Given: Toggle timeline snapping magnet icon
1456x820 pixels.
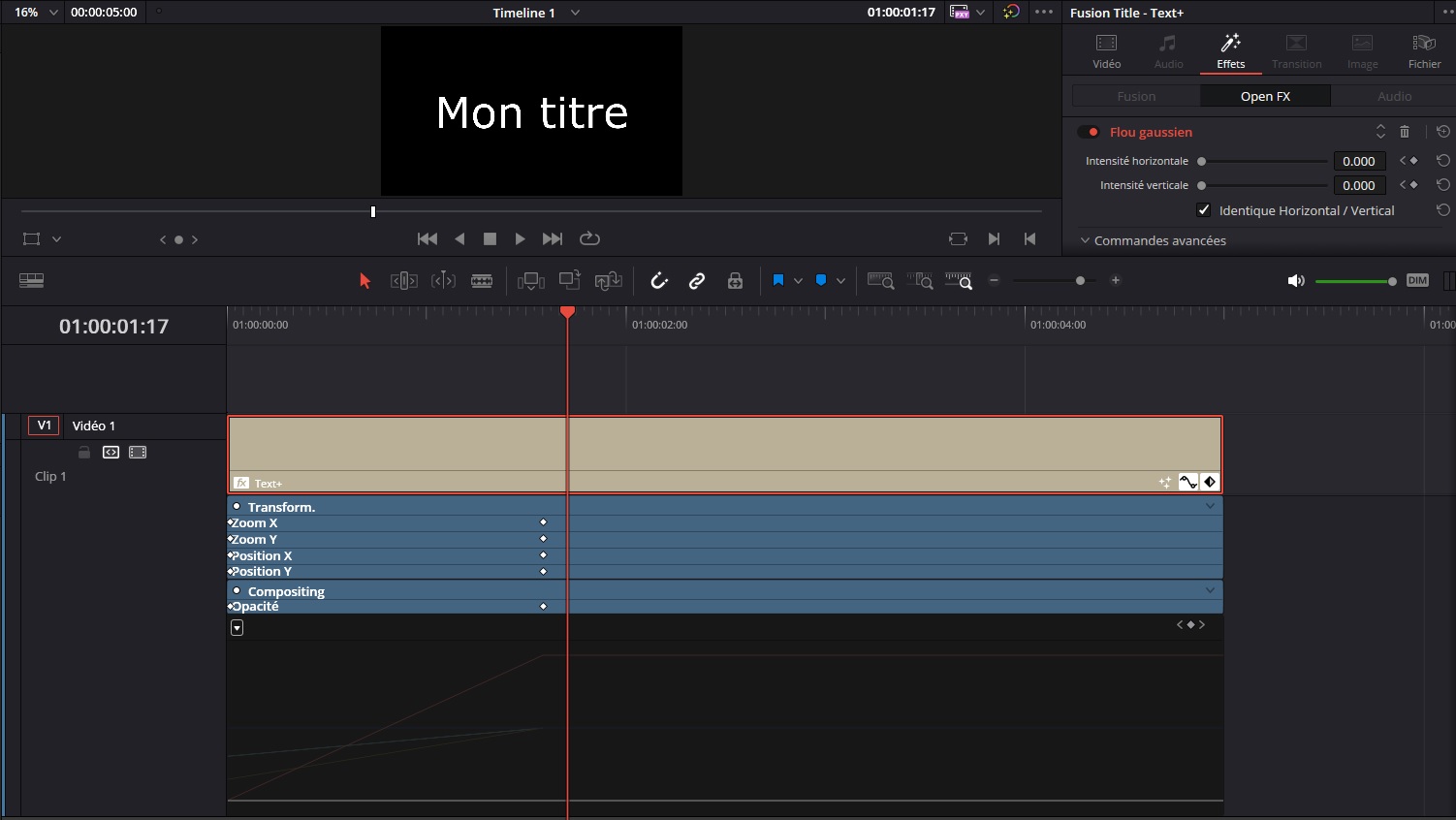Looking at the screenshot, I should 659,281.
